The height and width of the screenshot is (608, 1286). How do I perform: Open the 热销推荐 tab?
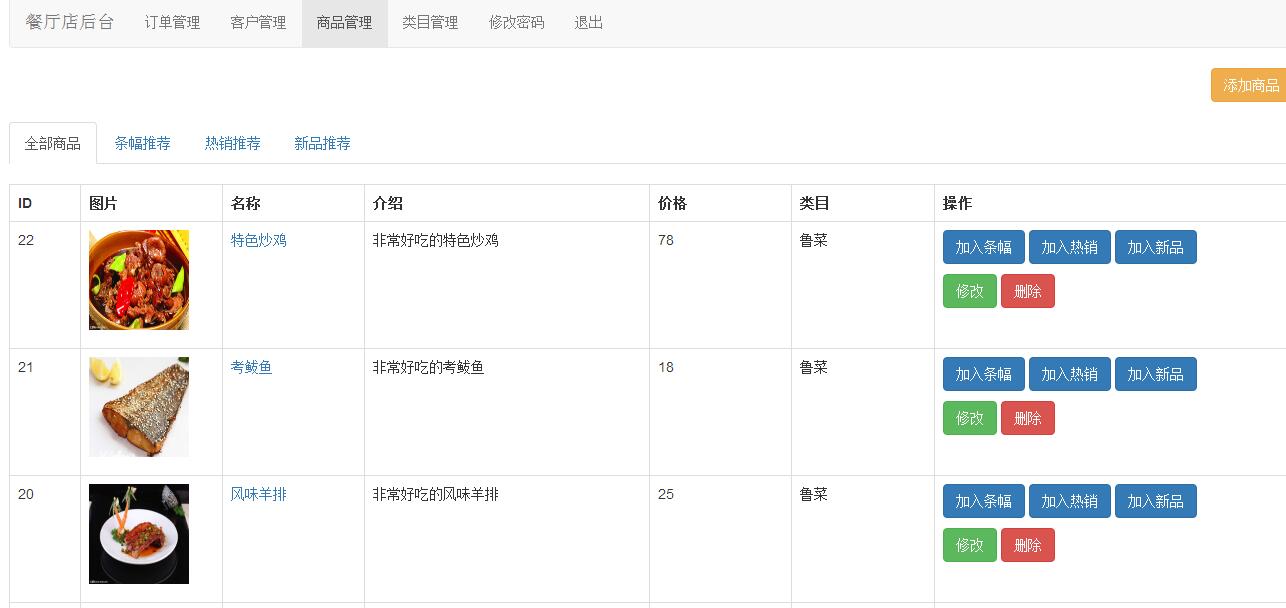[x=232, y=144]
